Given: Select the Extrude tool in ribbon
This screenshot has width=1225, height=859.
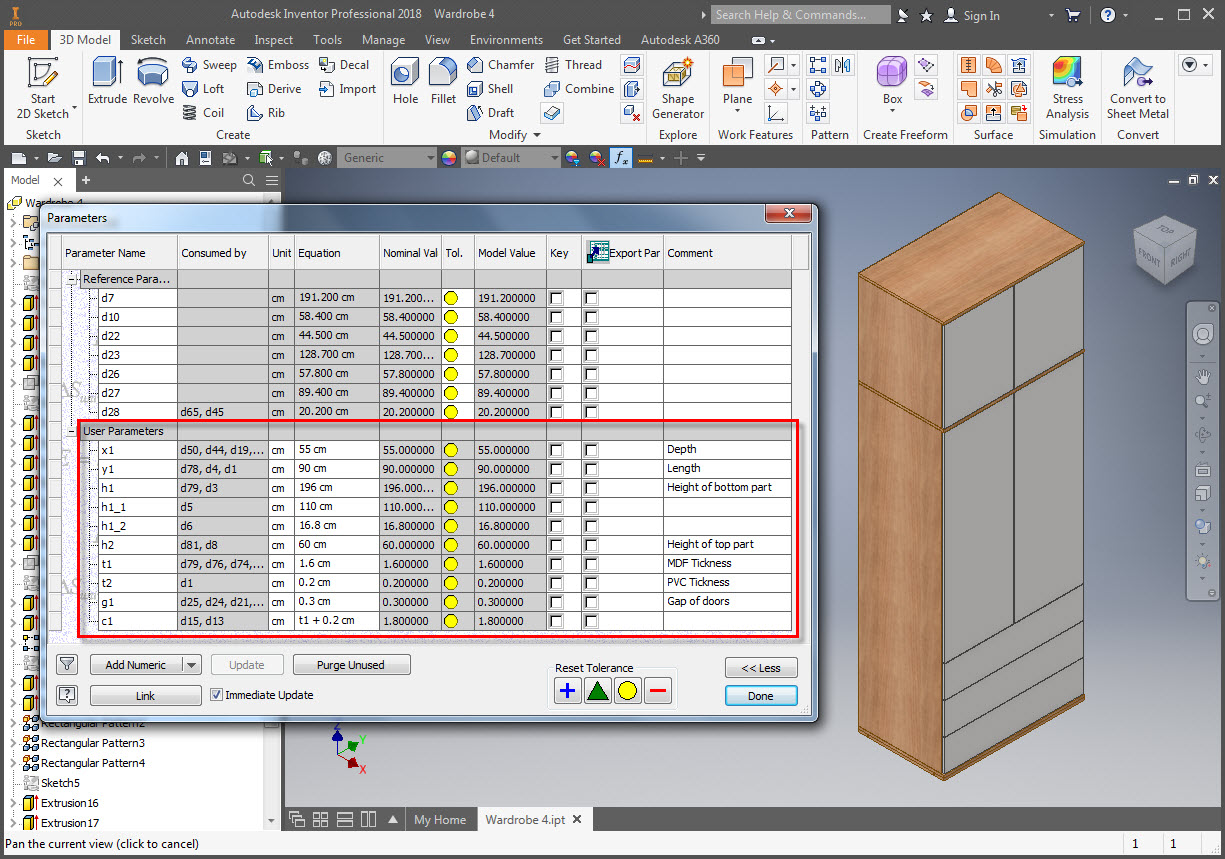Looking at the screenshot, I should point(107,80).
